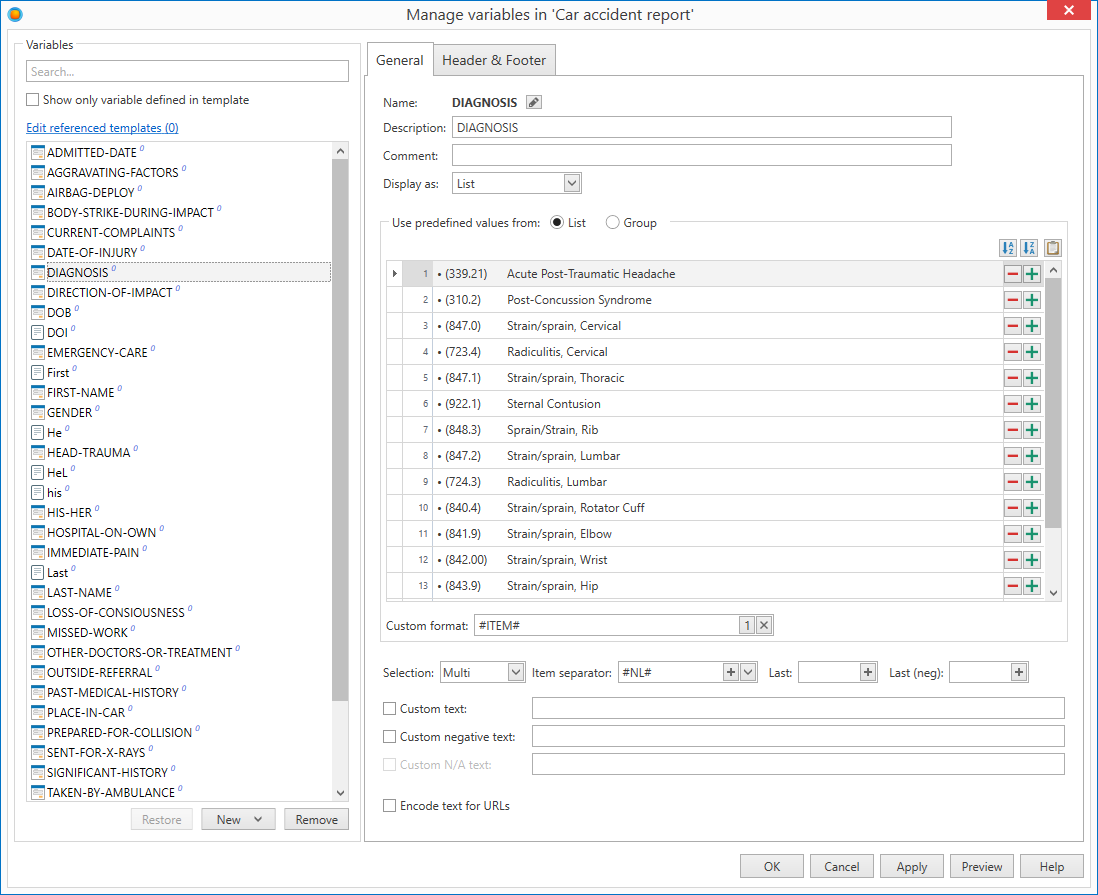
Task: Remove Strain/sprain, Cervical row
Action: (1013, 326)
